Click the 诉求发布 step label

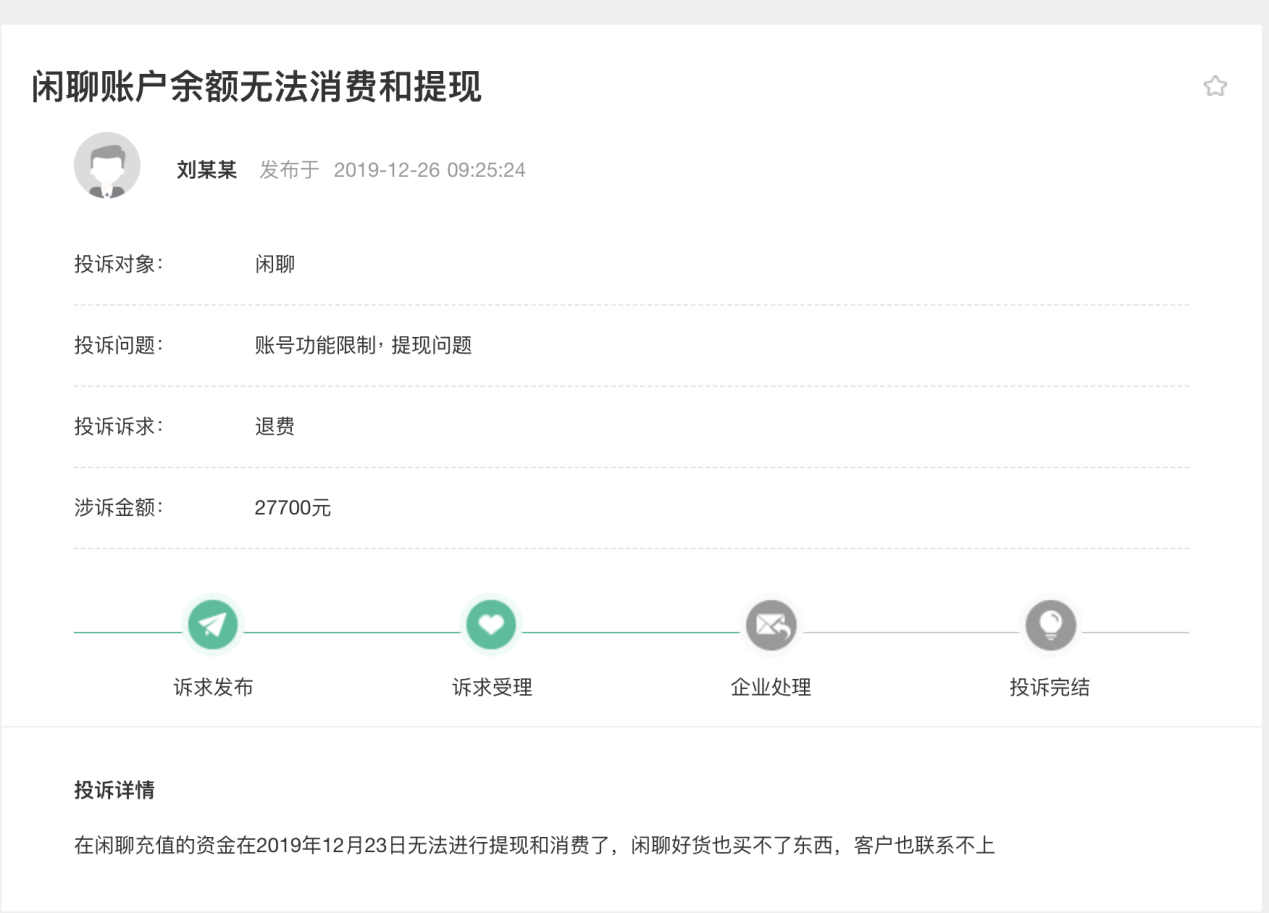tap(213, 688)
